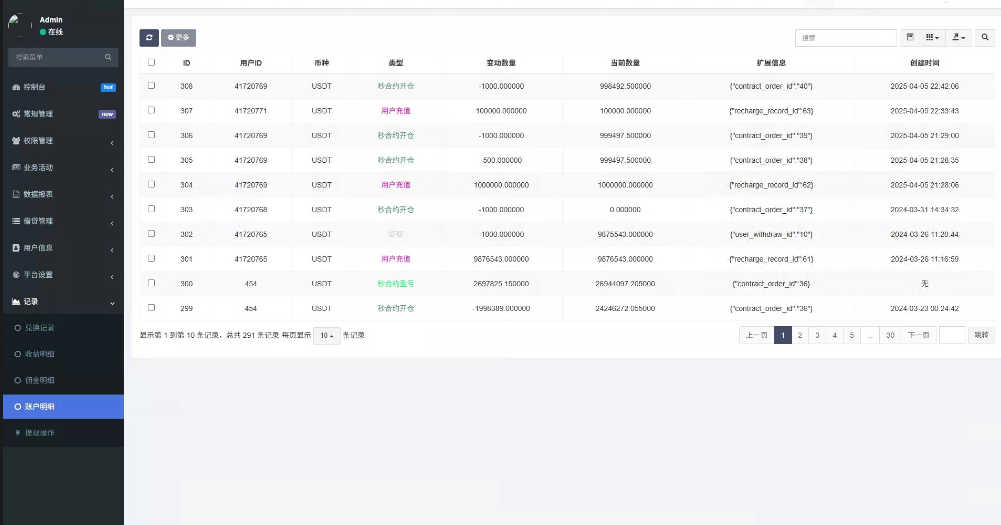Open the rows-per-page 10 dropdown
This screenshot has height=525, width=1001.
tap(326, 335)
